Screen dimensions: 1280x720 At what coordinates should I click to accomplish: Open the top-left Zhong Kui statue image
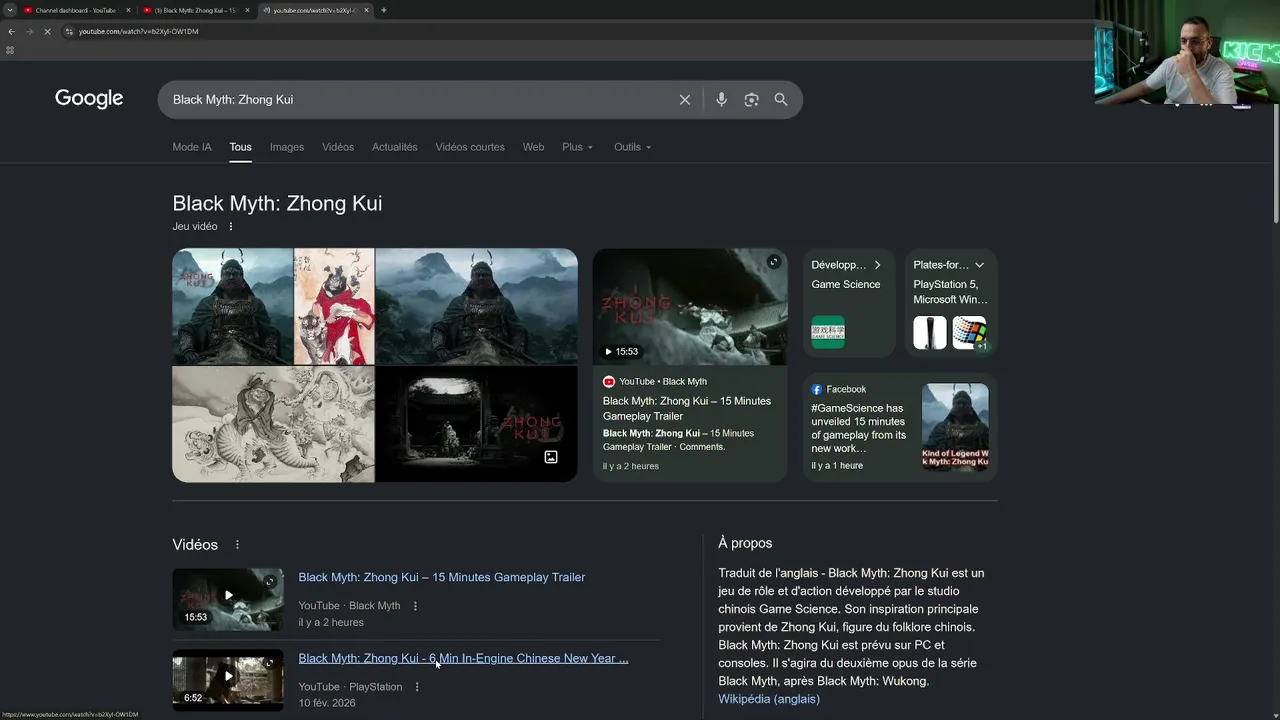pyautogui.click(x=233, y=307)
